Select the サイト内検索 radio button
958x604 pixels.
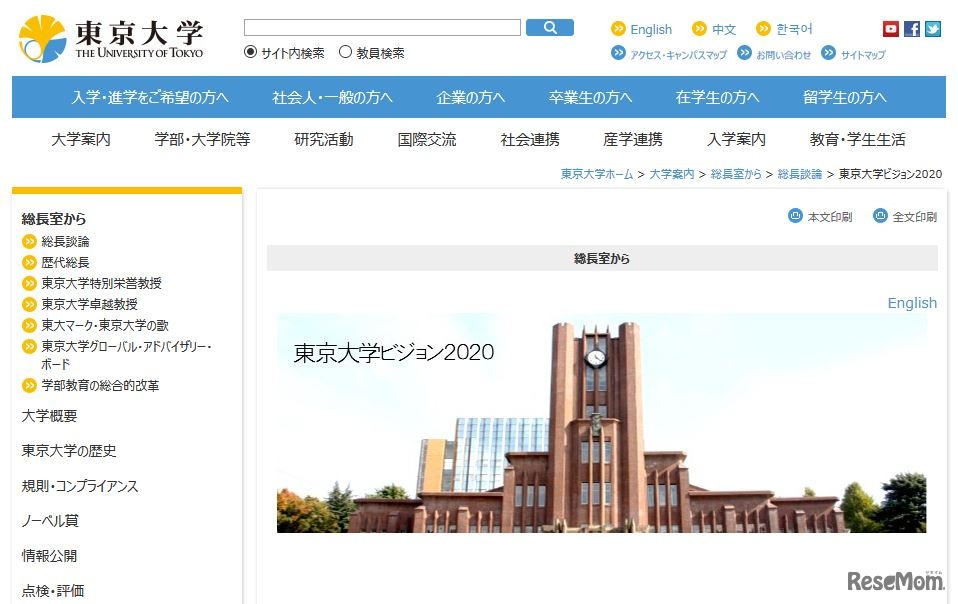250,52
